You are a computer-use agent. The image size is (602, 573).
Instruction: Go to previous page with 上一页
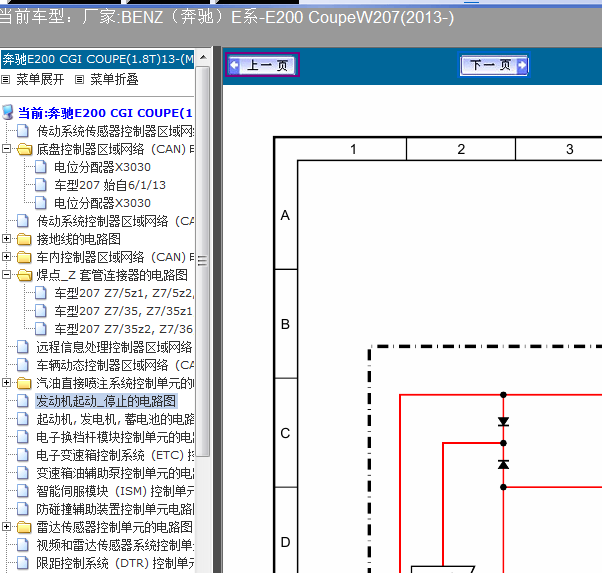click(x=262, y=65)
